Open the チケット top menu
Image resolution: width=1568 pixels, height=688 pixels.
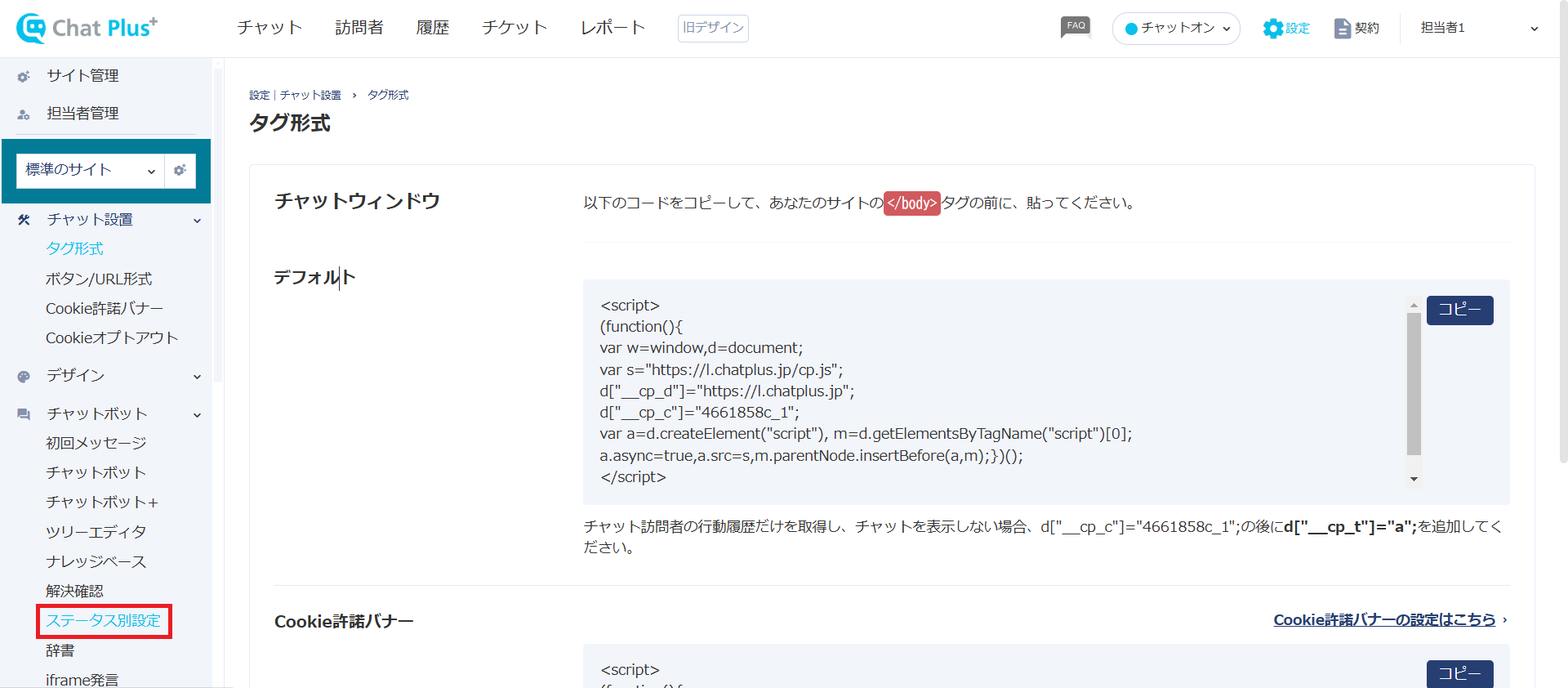[514, 28]
